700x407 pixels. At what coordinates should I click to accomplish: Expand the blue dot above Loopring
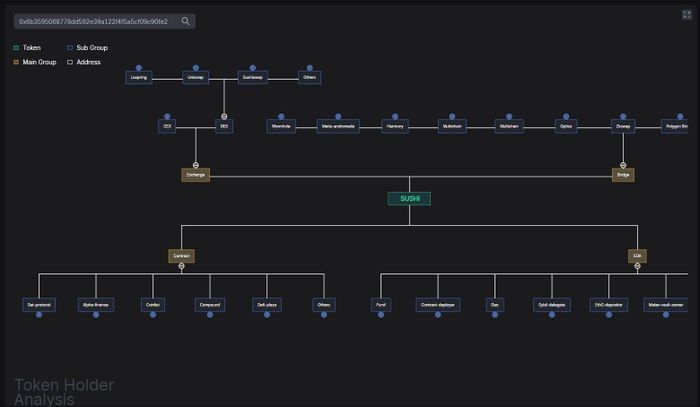tap(139, 68)
